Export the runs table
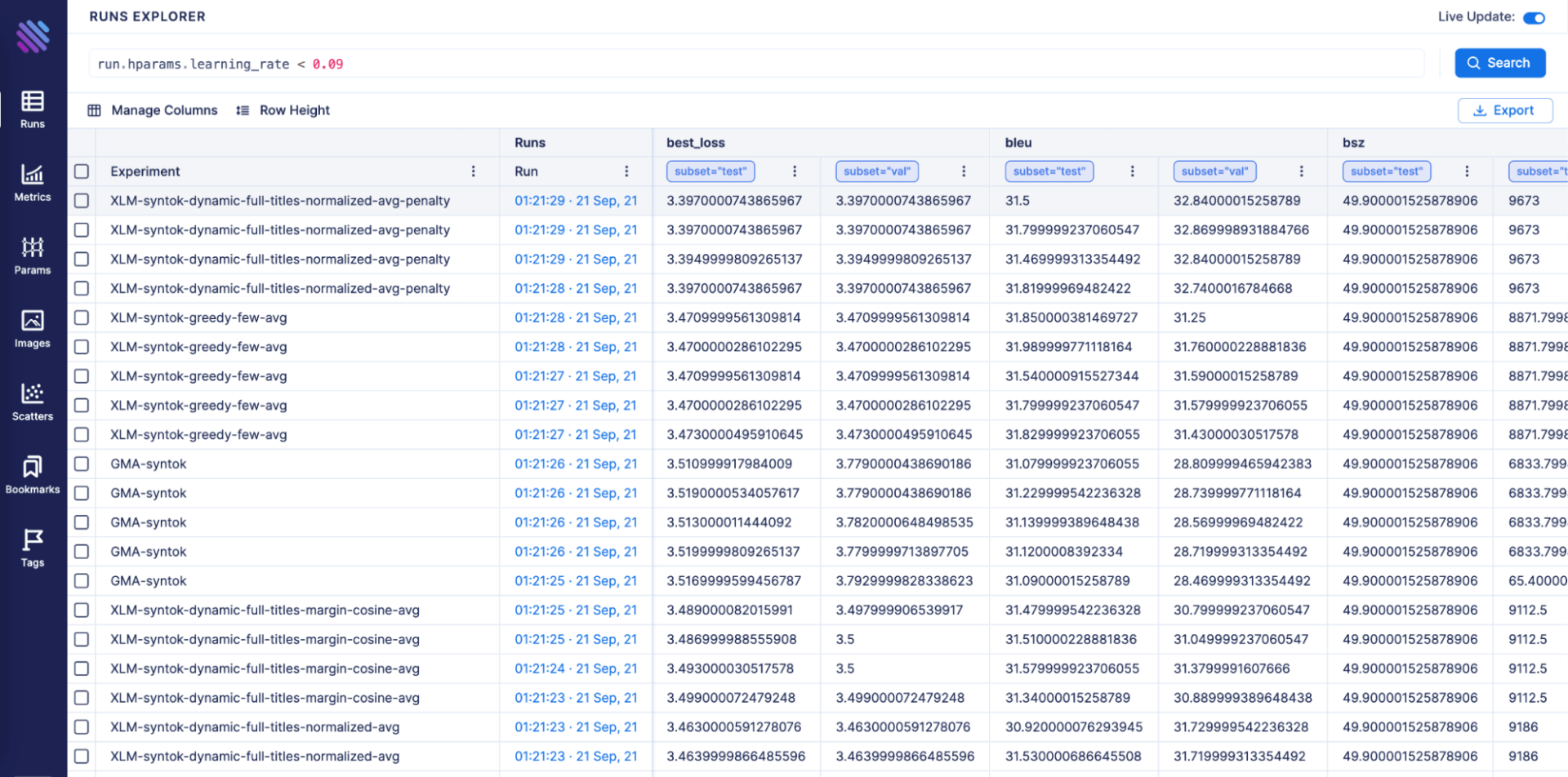The width and height of the screenshot is (1568, 777). tap(1505, 110)
